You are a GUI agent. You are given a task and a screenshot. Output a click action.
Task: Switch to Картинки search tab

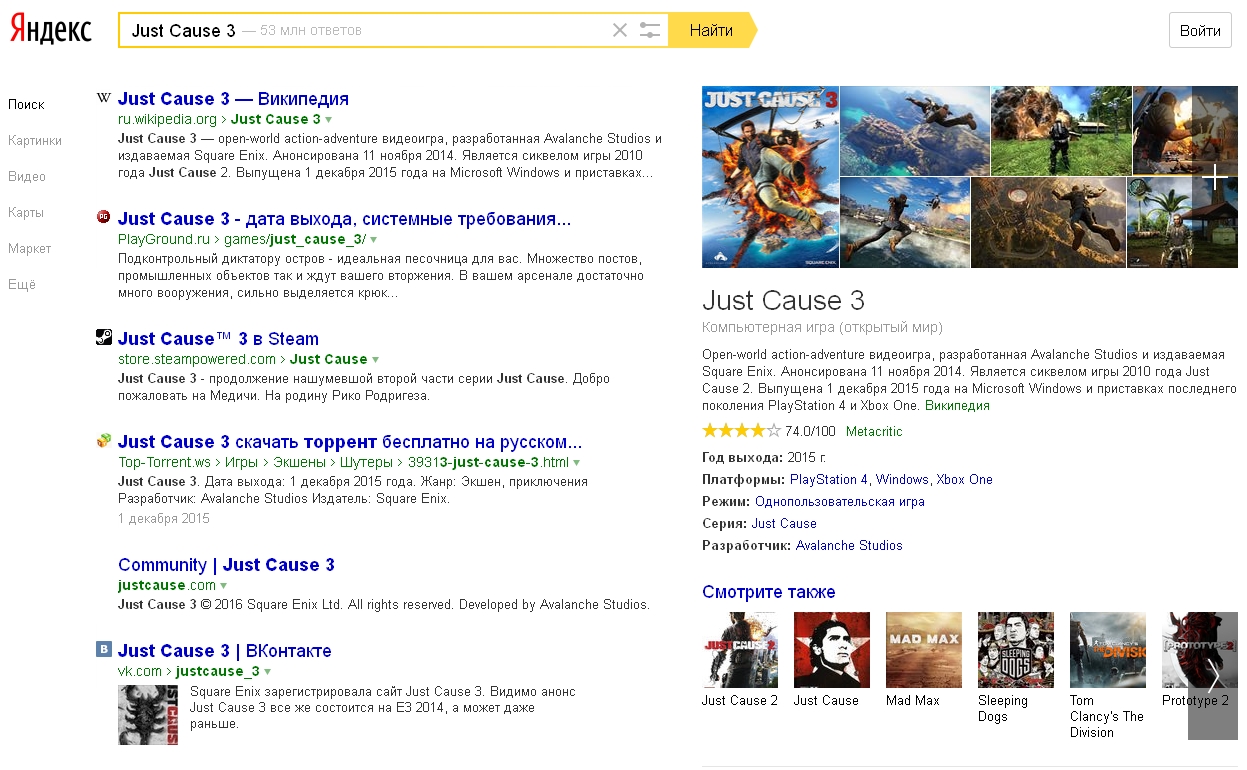point(34,140)
